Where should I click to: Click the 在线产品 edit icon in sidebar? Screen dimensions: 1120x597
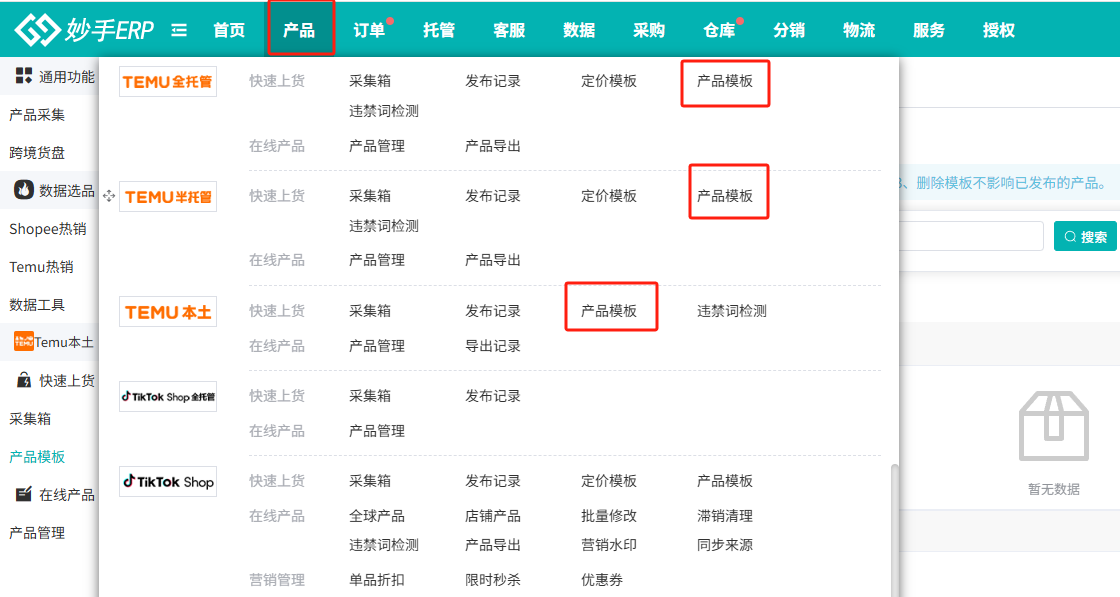pos(24,493)
